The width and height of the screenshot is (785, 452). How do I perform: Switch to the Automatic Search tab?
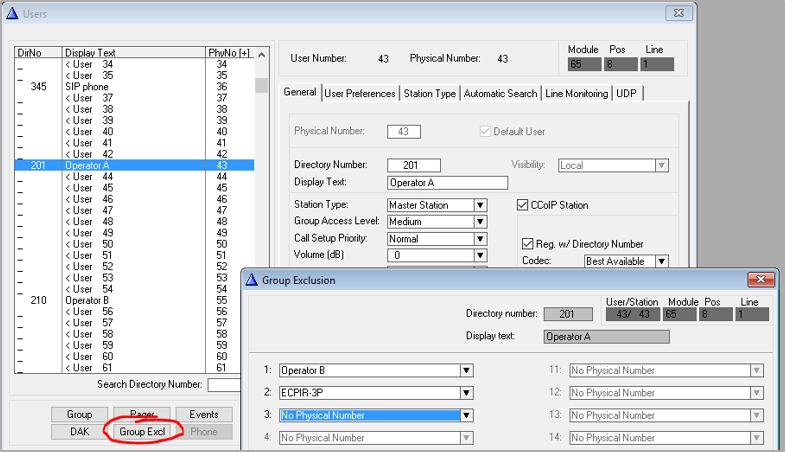(500, 94)
